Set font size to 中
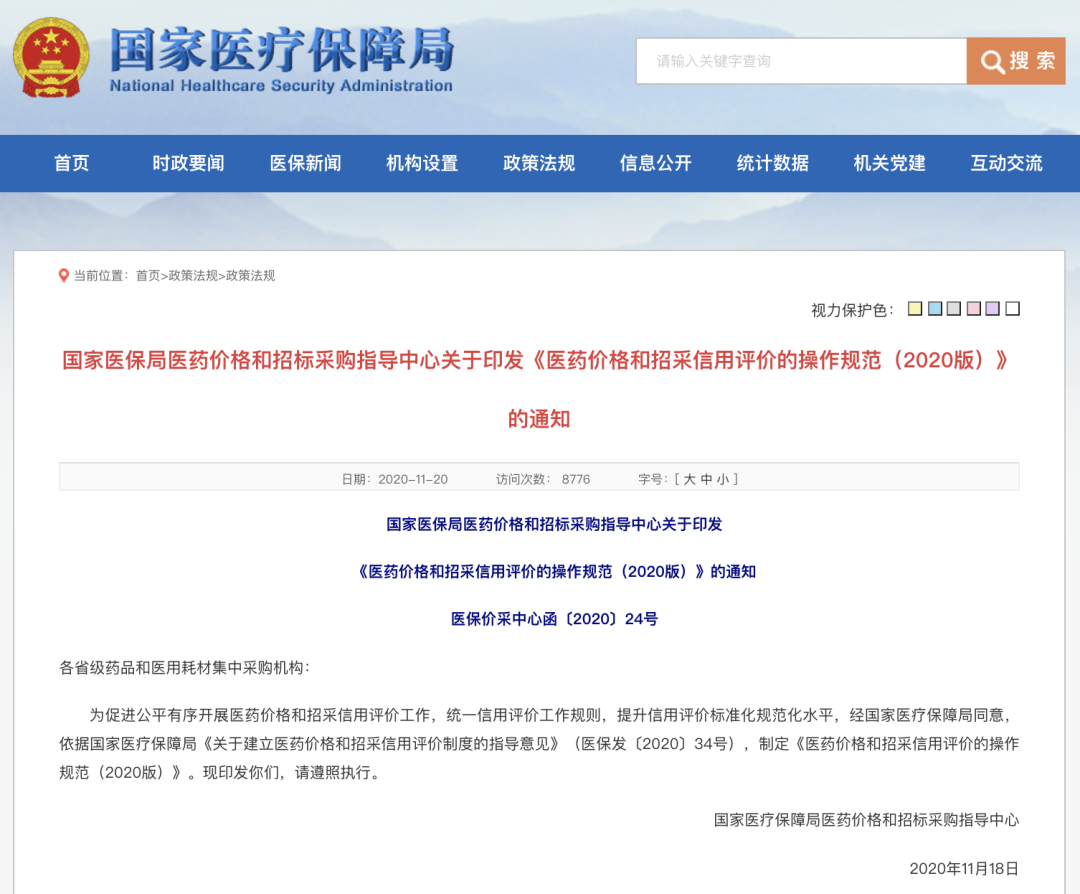This screenshot has width=1080, height=894. [x=706, y=479]
